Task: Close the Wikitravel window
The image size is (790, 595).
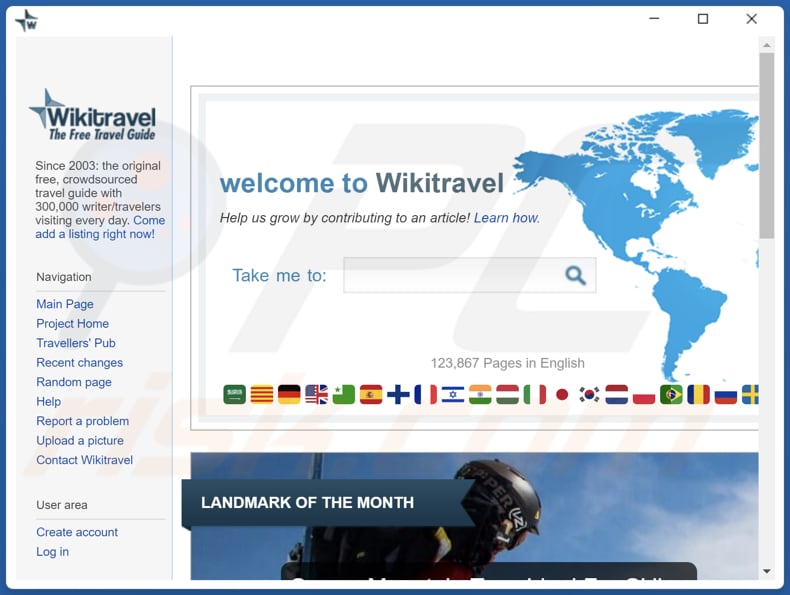Action: pyautogui.click(x=751, y=19)
